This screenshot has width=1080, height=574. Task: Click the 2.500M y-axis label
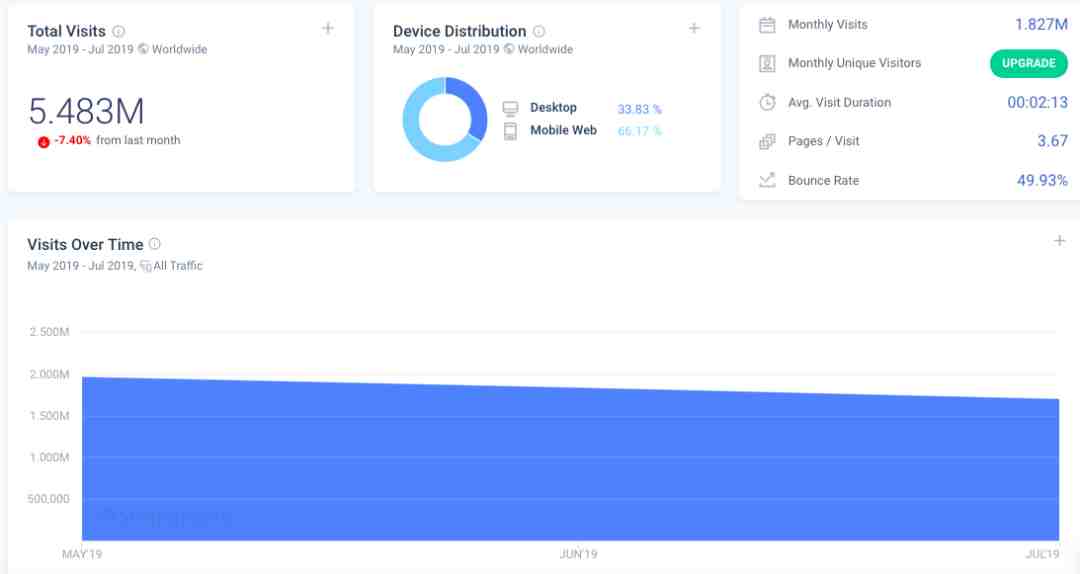click(49, 332)
